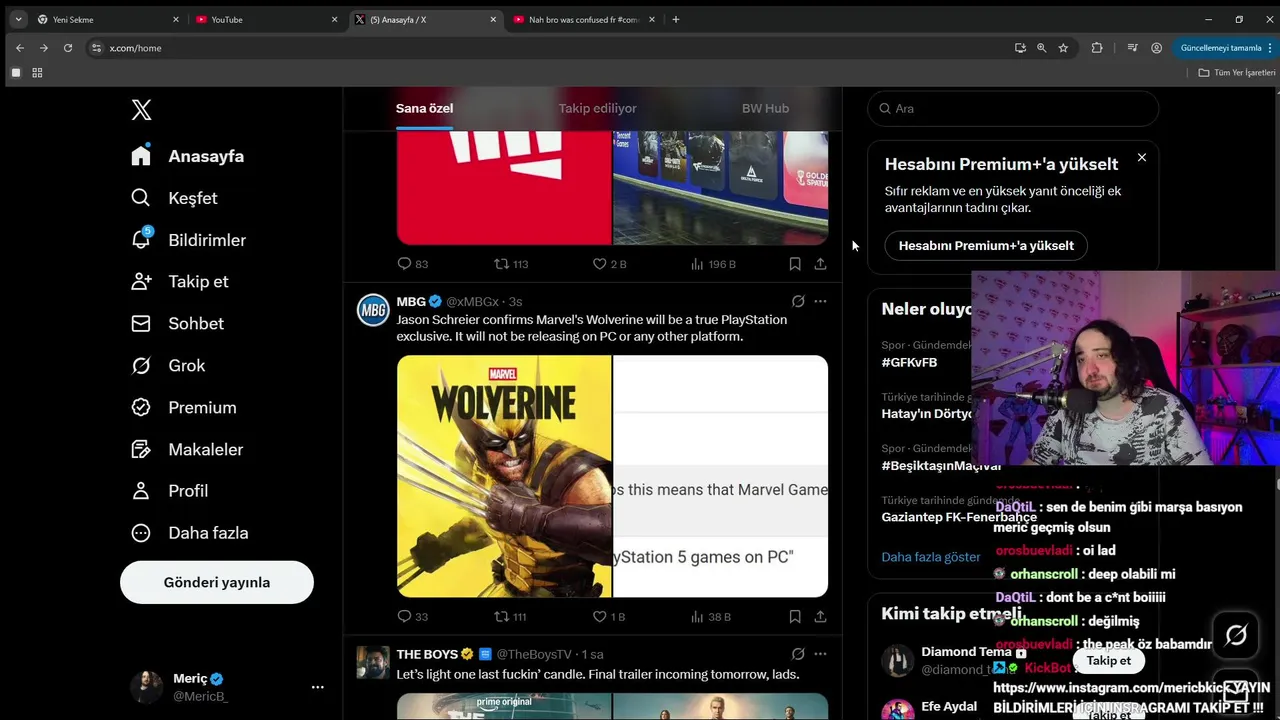
Task: Open the floating Grok button
Action: (x=1236, y=635)
